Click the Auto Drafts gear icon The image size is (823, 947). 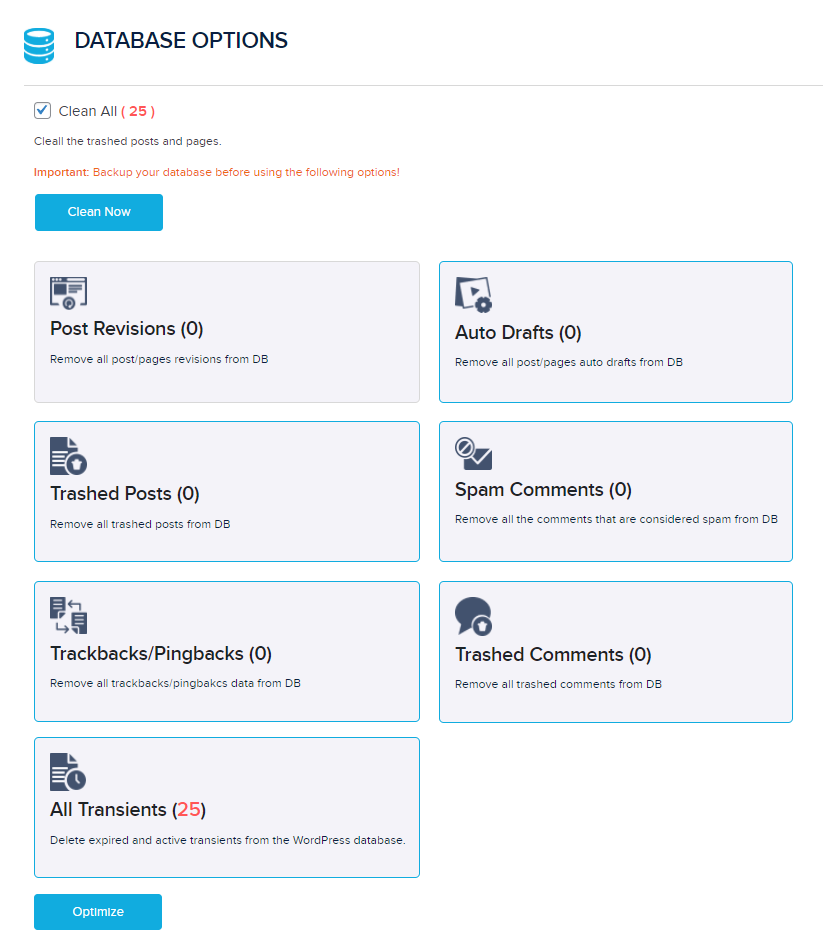tap(473, 295)
